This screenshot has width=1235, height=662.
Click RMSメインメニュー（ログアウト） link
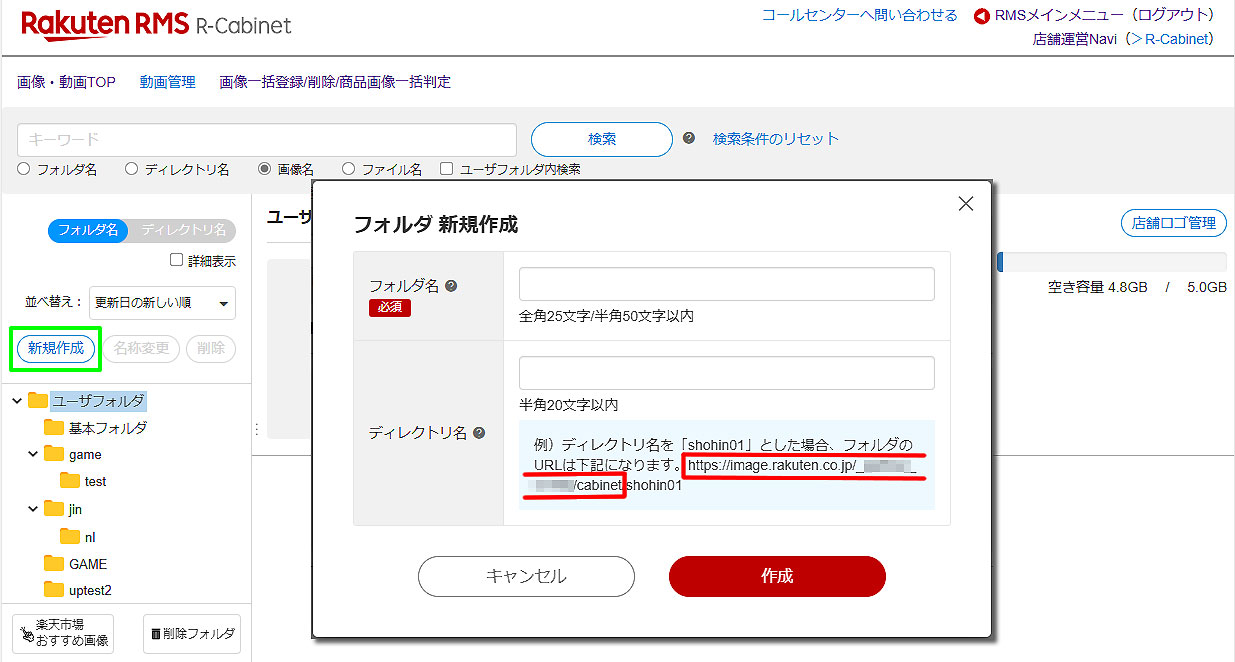pos(1105,15)
